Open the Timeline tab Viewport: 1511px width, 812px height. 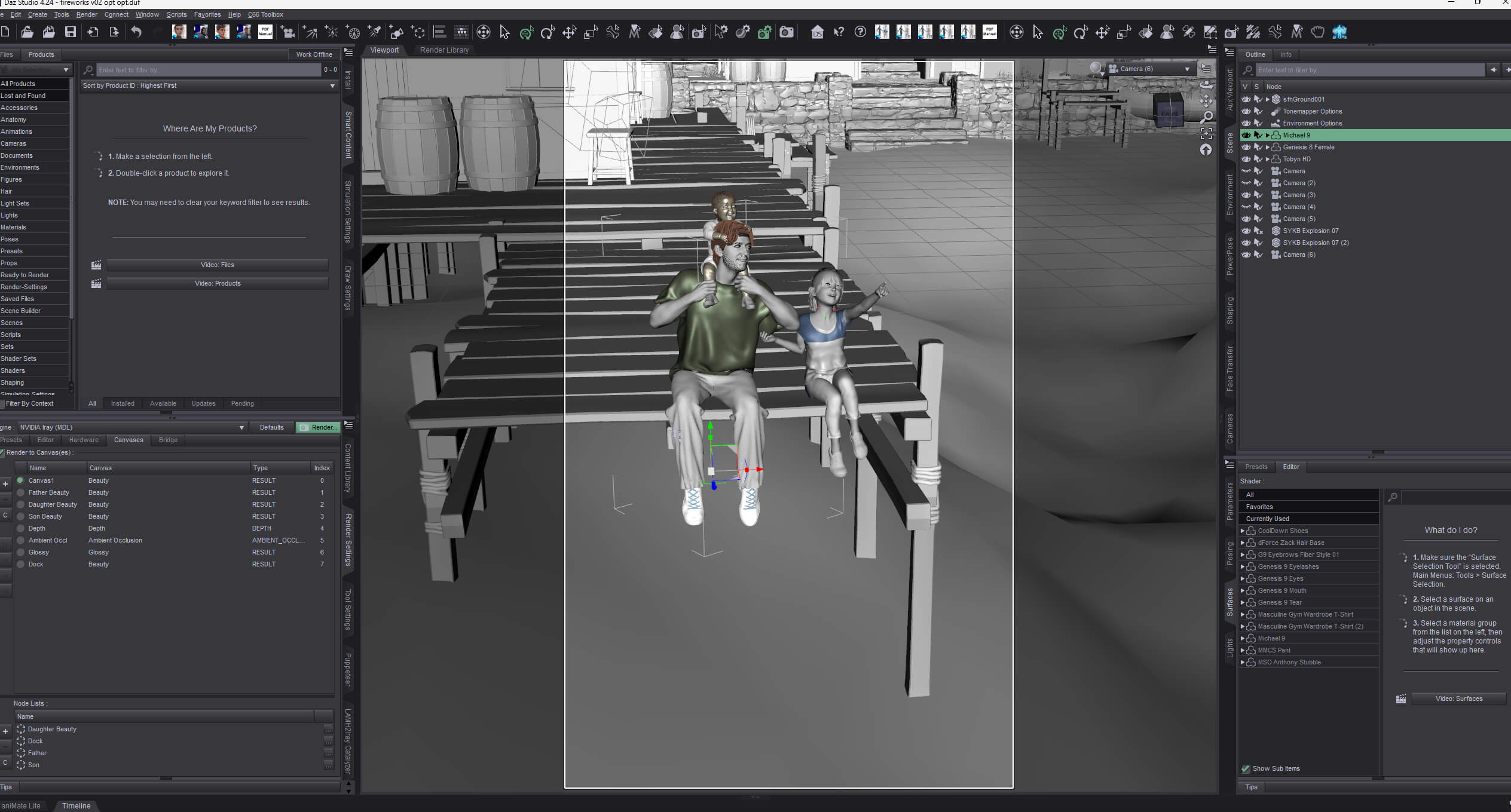76,805
